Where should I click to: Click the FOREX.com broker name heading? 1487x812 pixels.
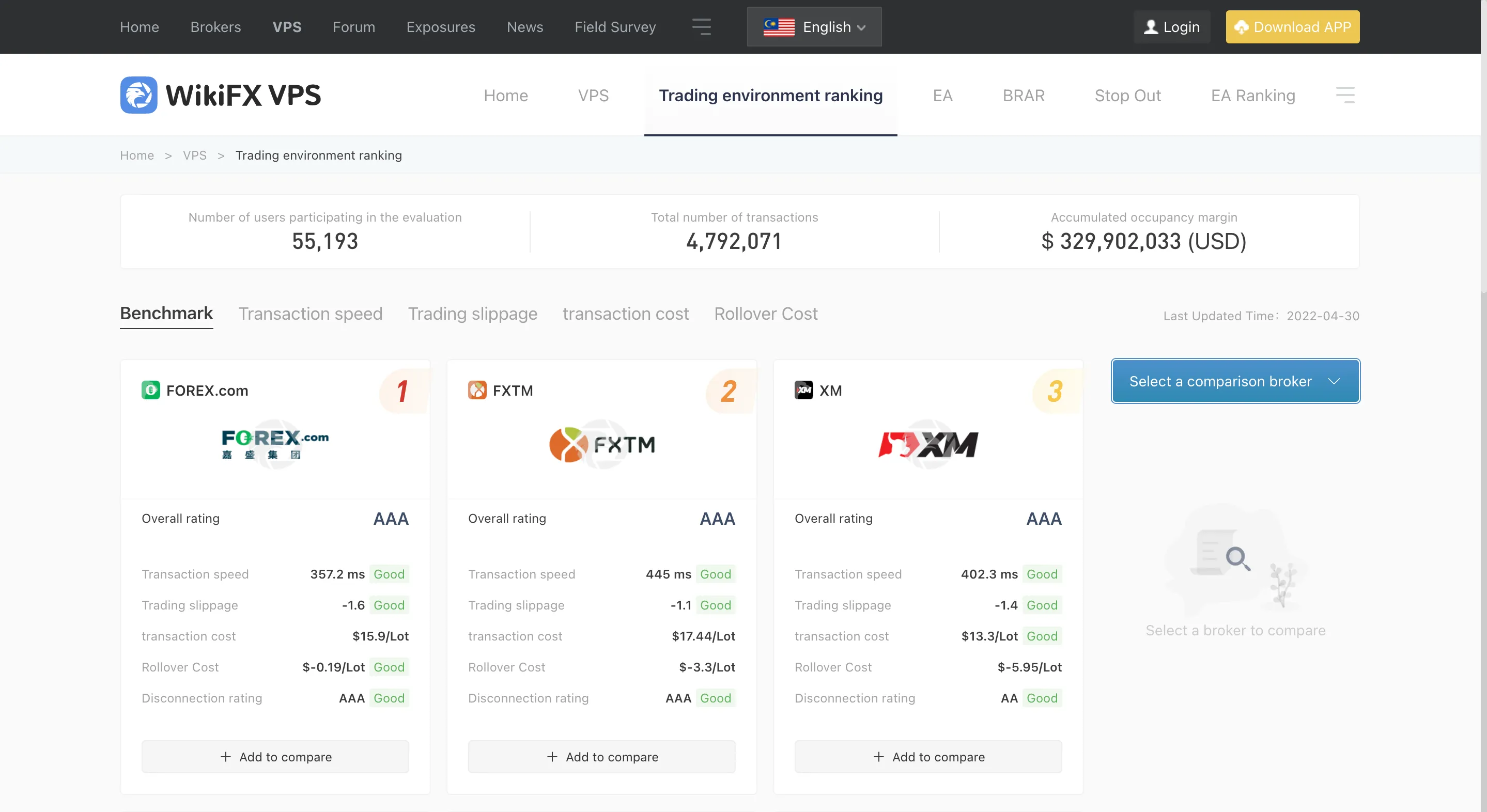[207, 390]
